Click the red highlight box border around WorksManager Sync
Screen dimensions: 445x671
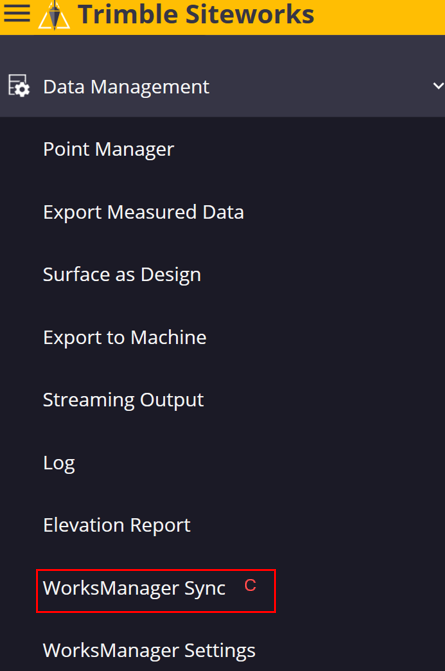(156, 570)
